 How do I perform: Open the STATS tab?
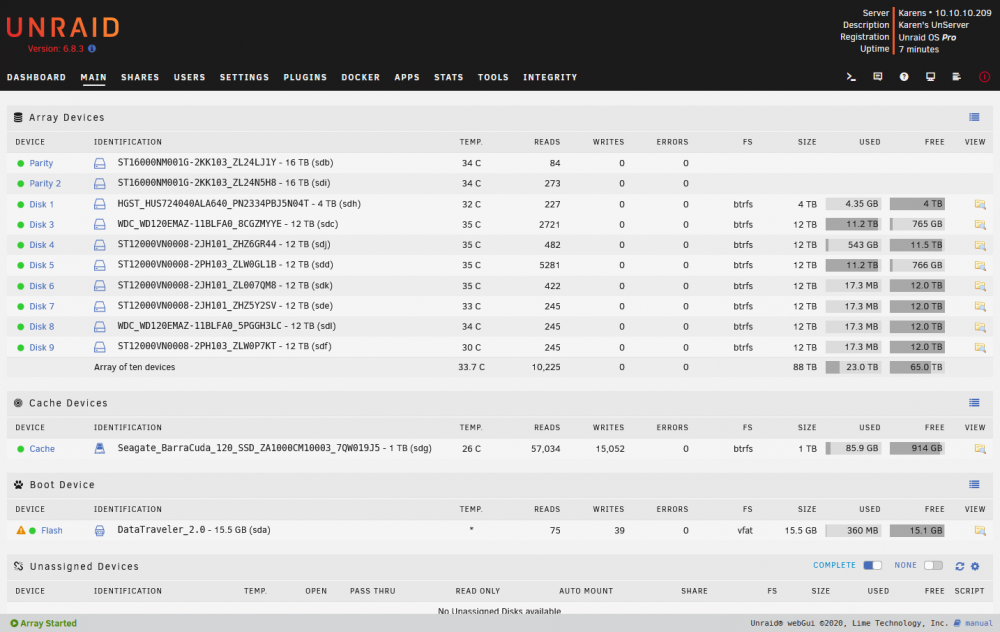(448, 77)
